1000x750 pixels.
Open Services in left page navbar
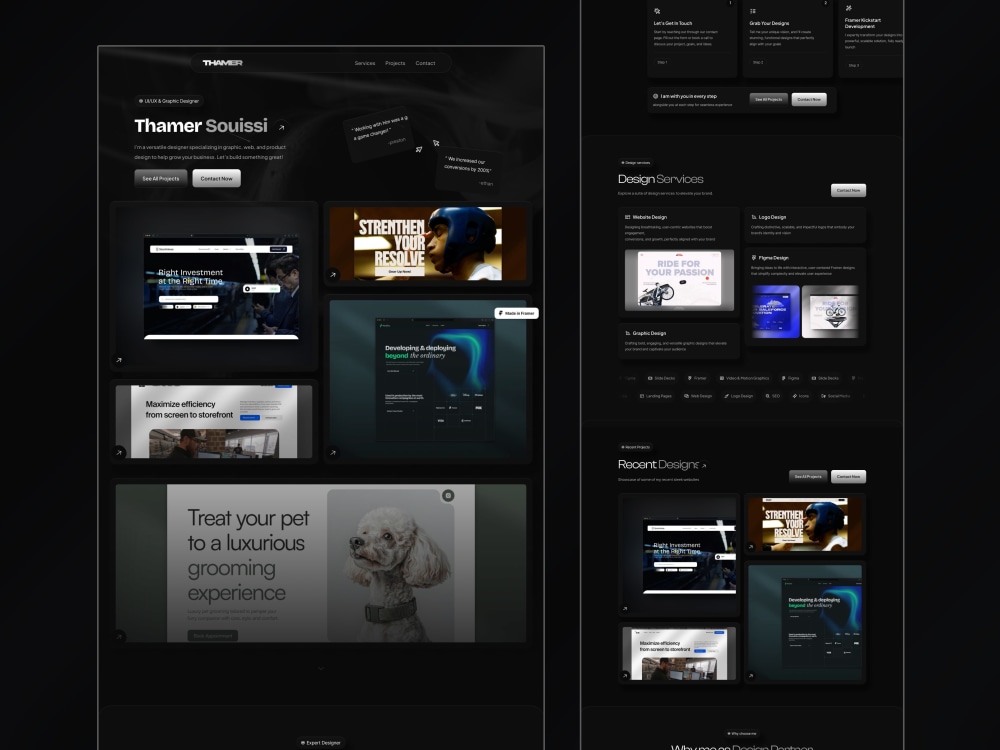pyautogui.click(x=365, y=63)
